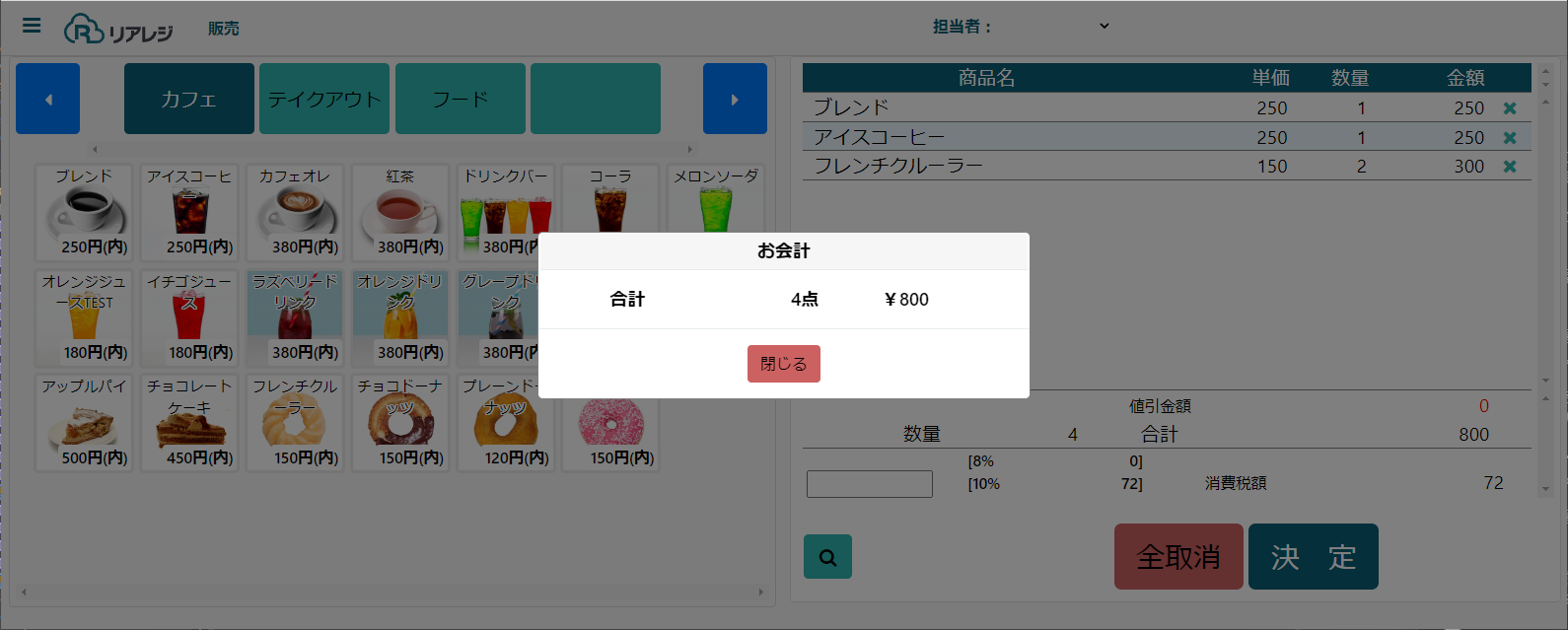Delete アイスコーヒー row using X icon
Image resolution: width=1568 pixels, height=630 pixels.
[1509, 138]
